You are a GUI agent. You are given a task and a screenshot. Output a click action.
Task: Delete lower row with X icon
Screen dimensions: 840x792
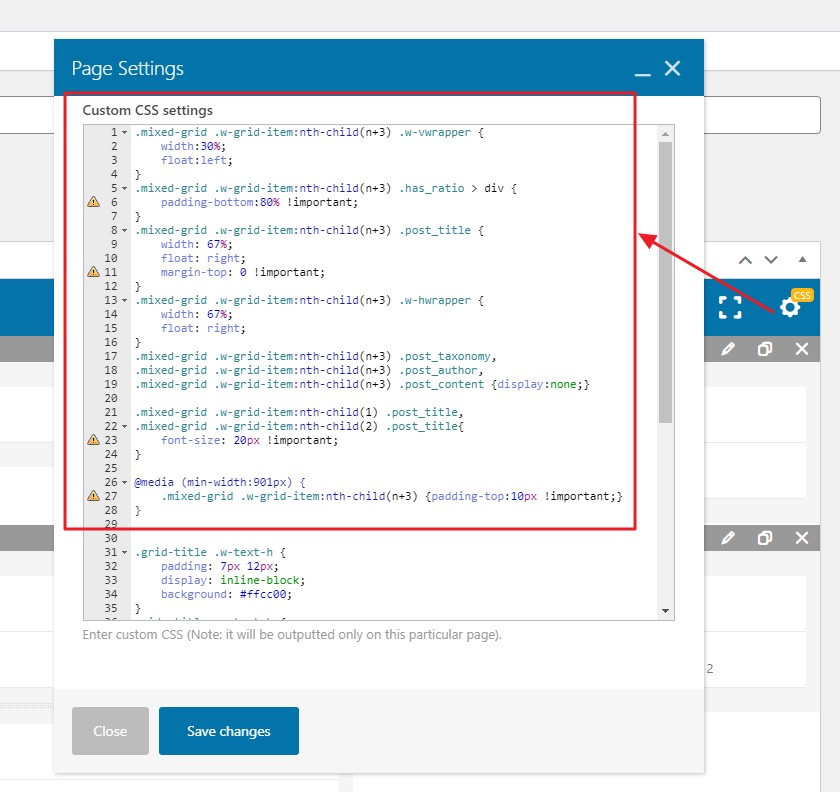click(x=802, y=537)
